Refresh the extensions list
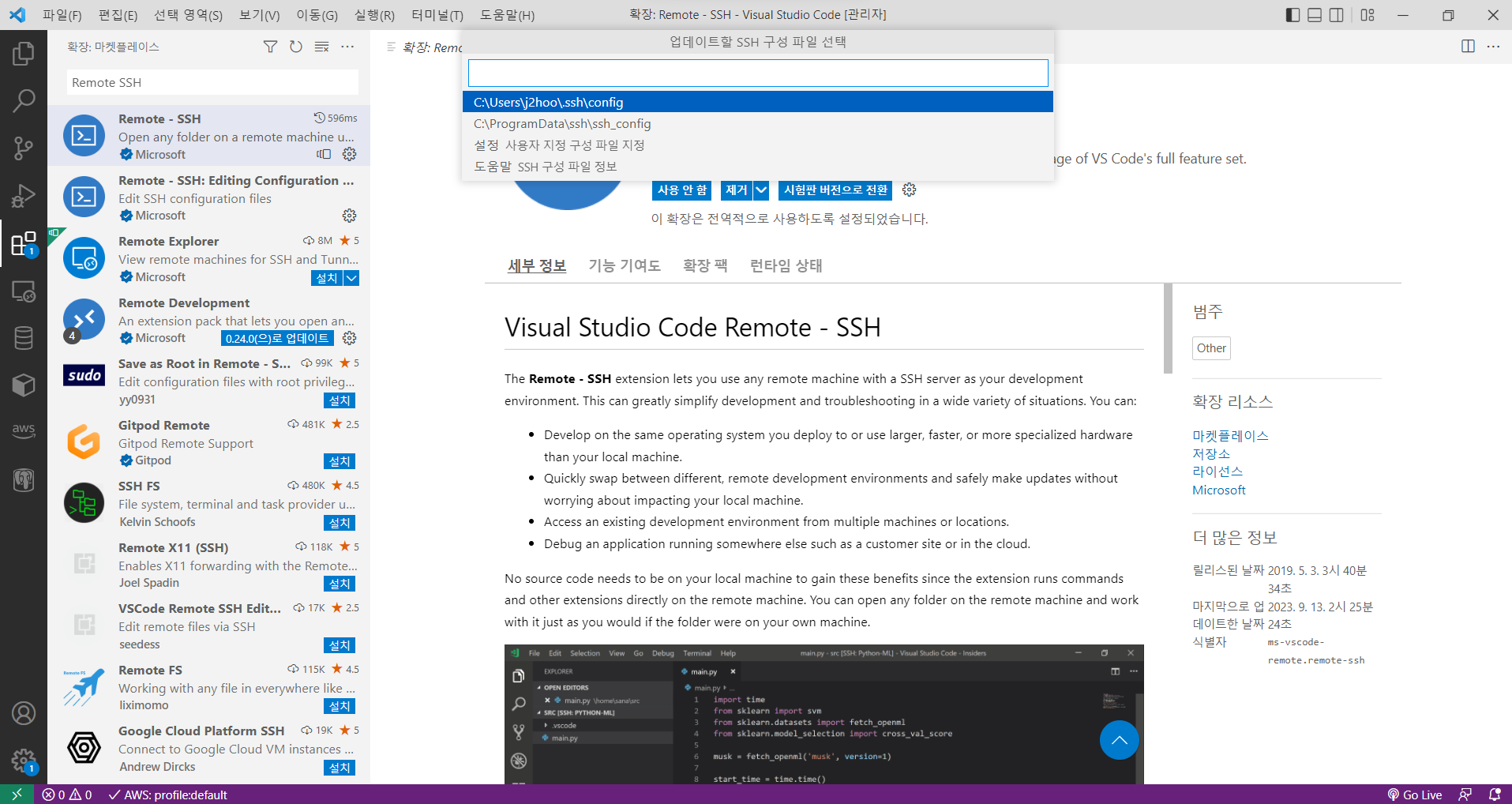Image resolution: width=1512 pixels, height=804 pixels. coord(296,47)
